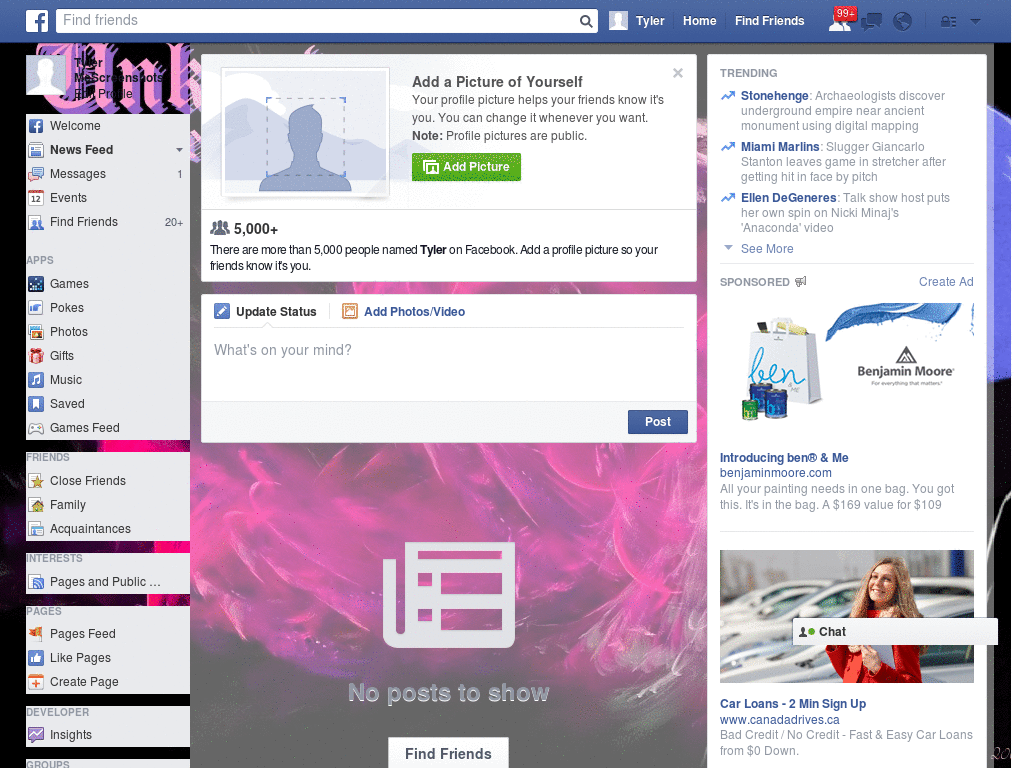
Task: Open the Chat bar
Action: (895, 632)
